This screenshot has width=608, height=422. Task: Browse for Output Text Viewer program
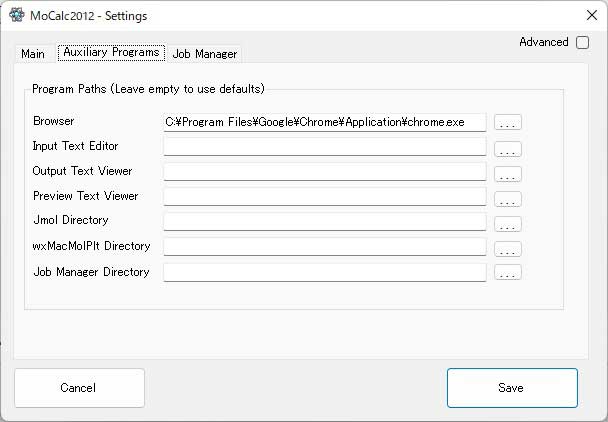point(508,173)
